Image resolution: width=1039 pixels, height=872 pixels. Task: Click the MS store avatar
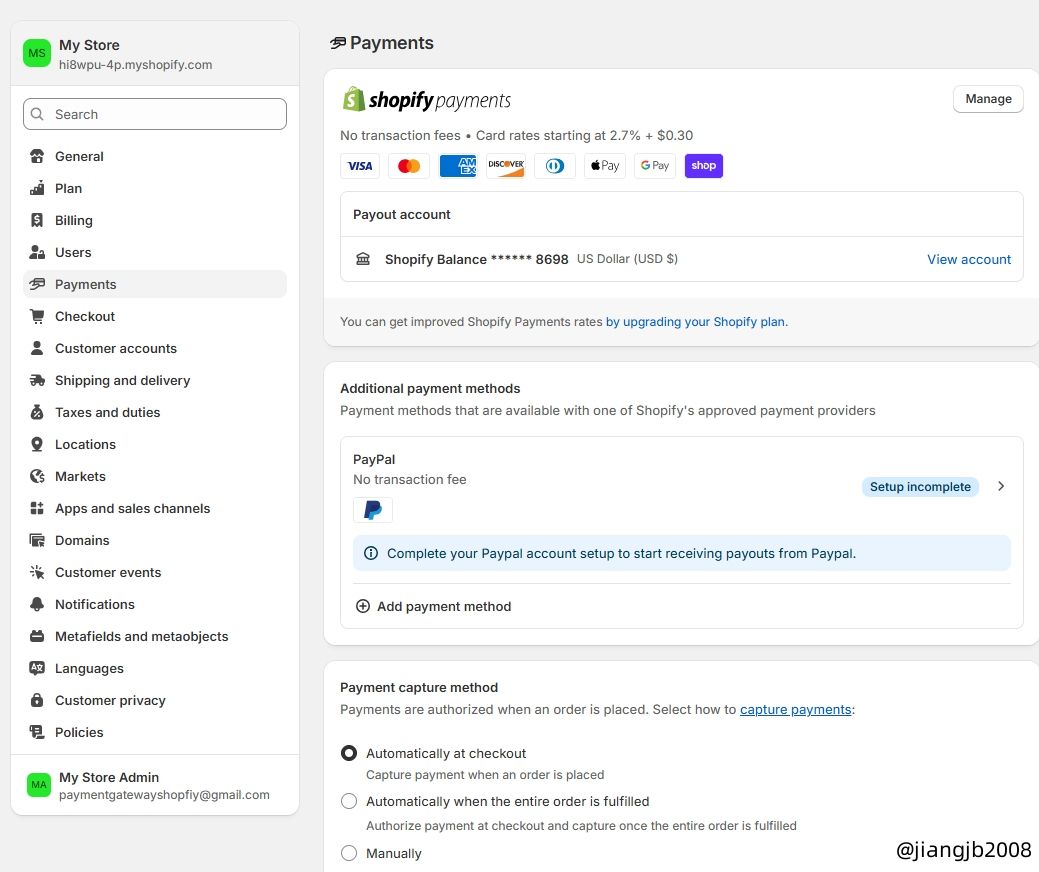point(37,54)
